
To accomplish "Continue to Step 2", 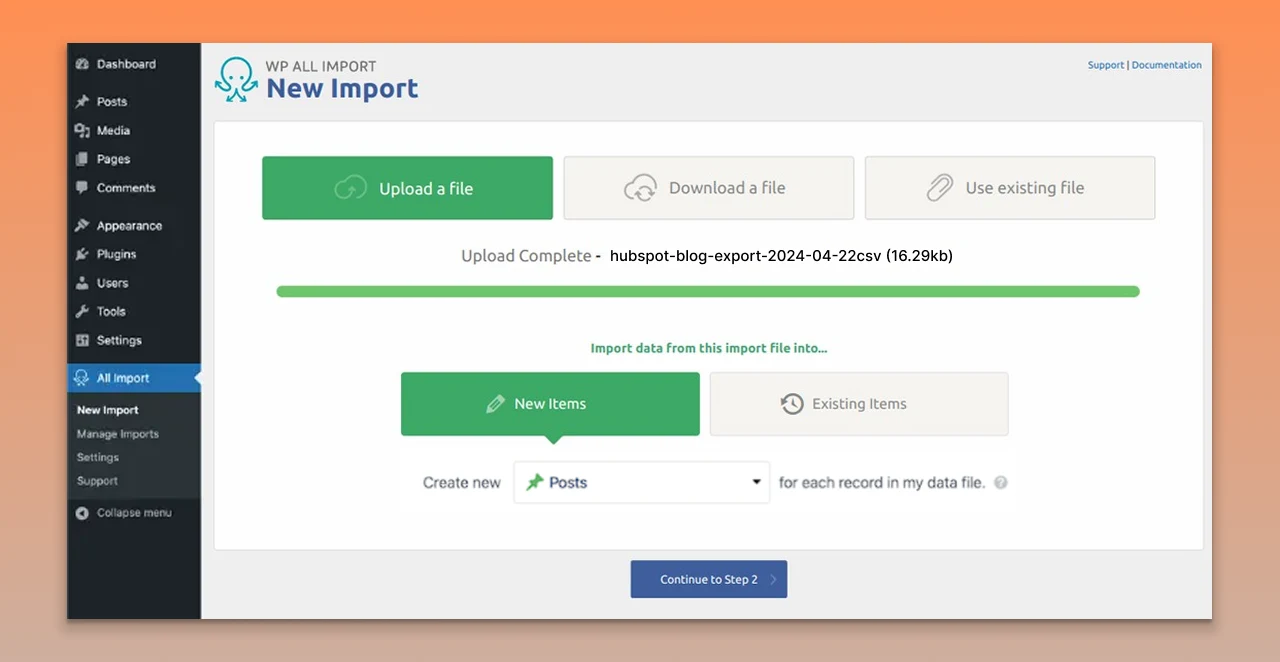I will point(709,579).
